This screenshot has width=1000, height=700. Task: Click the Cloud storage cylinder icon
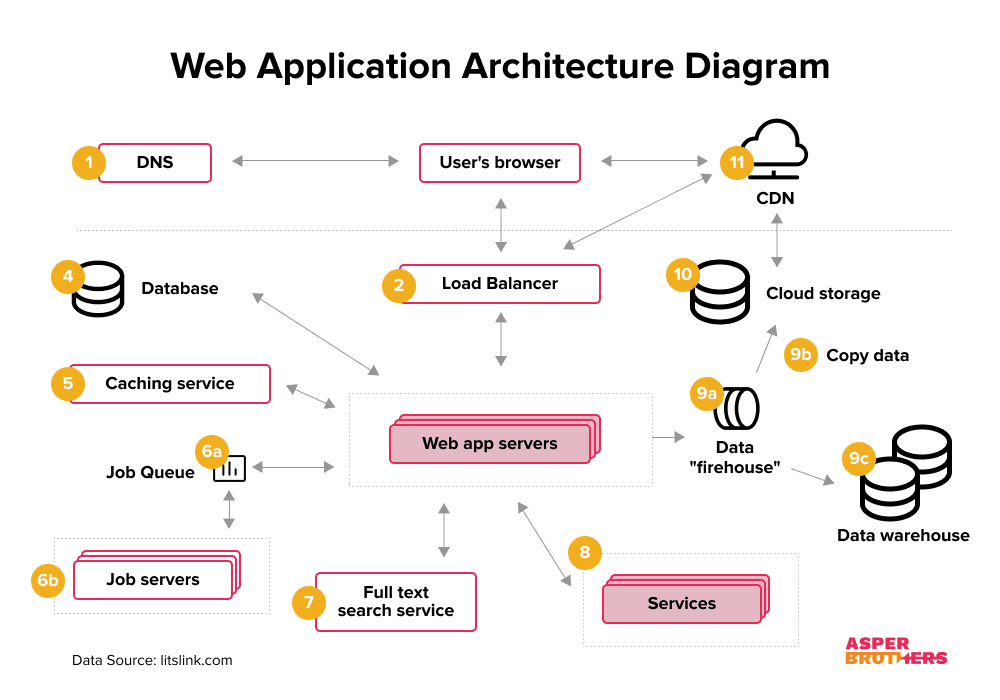[720, 292]
